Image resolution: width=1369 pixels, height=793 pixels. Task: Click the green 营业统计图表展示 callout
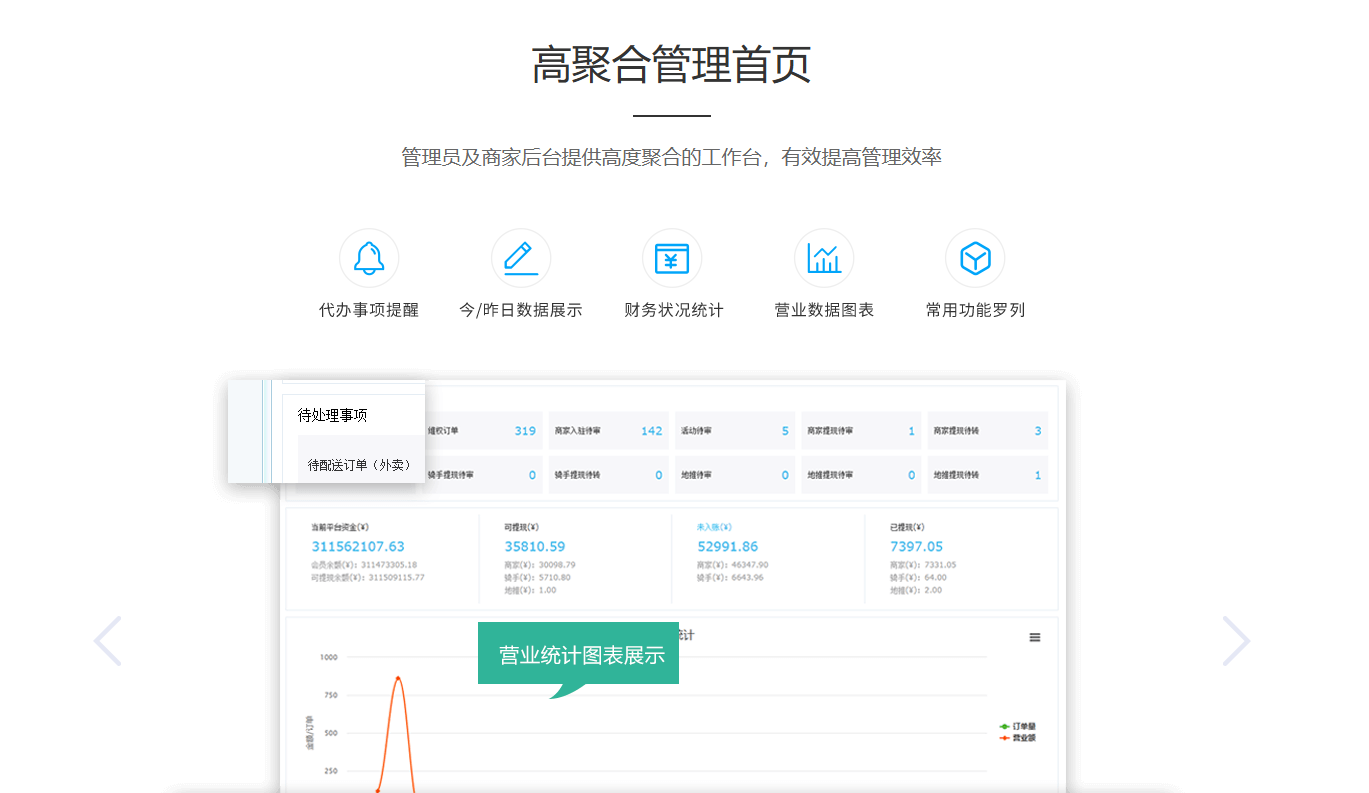[x=580, y=655]
